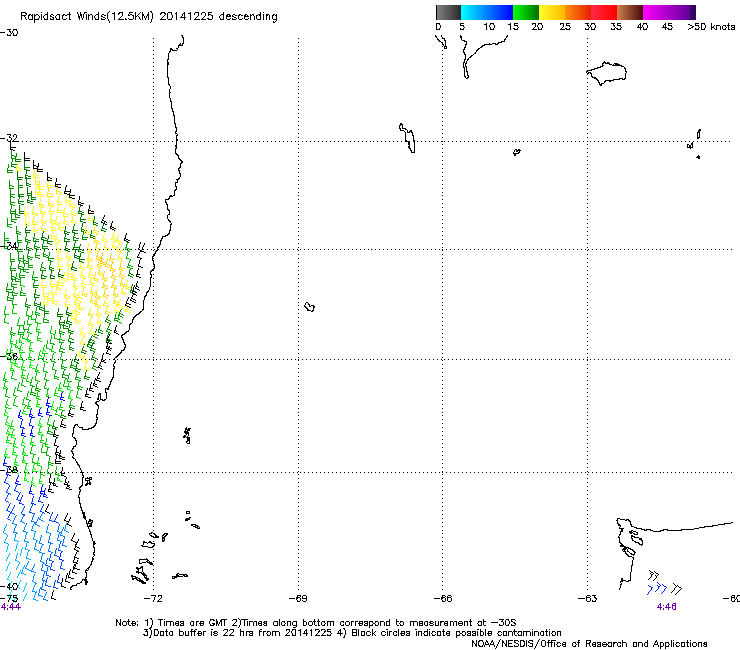Click the '>50 knots' legend label
Screen dimensions: 740x650
pos(711,27)
